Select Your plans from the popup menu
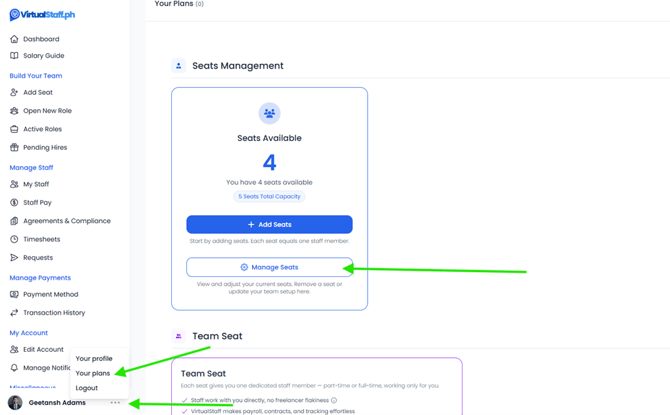This screenshot has height=415, width=670. click(x=93, y=373)
